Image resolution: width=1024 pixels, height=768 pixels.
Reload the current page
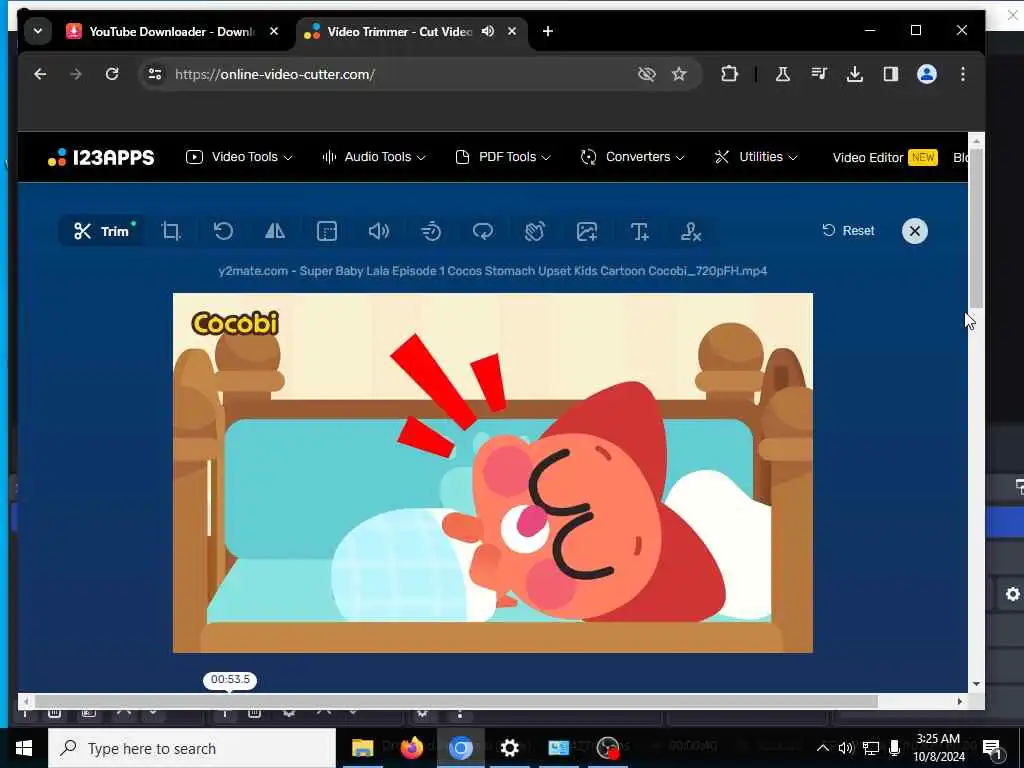pos(112,74)
